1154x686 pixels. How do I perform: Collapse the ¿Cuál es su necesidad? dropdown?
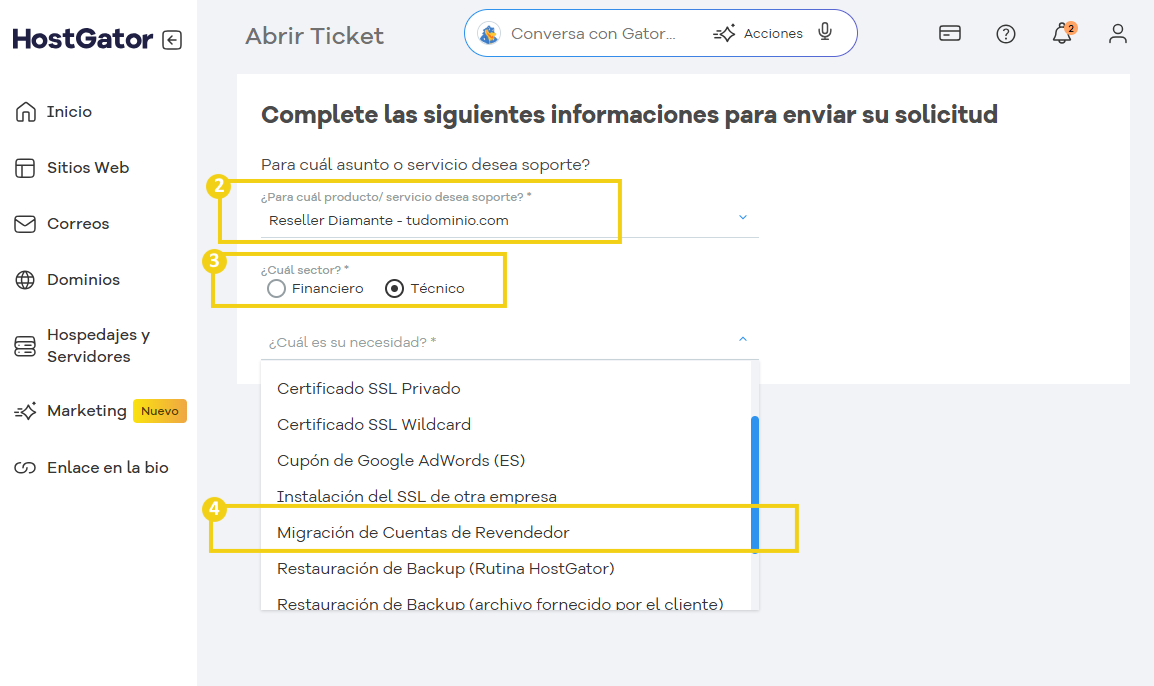(742, 339)
